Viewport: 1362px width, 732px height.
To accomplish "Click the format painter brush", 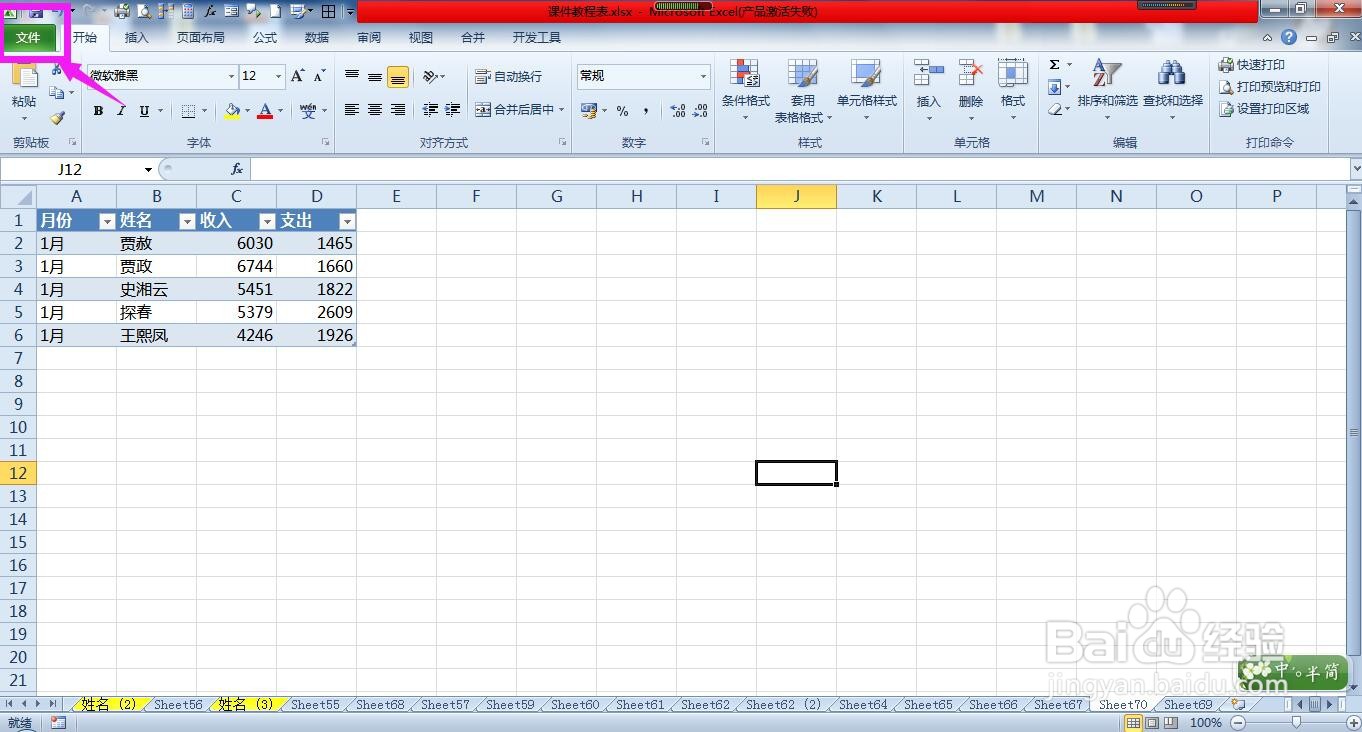I will click(57, 118).
